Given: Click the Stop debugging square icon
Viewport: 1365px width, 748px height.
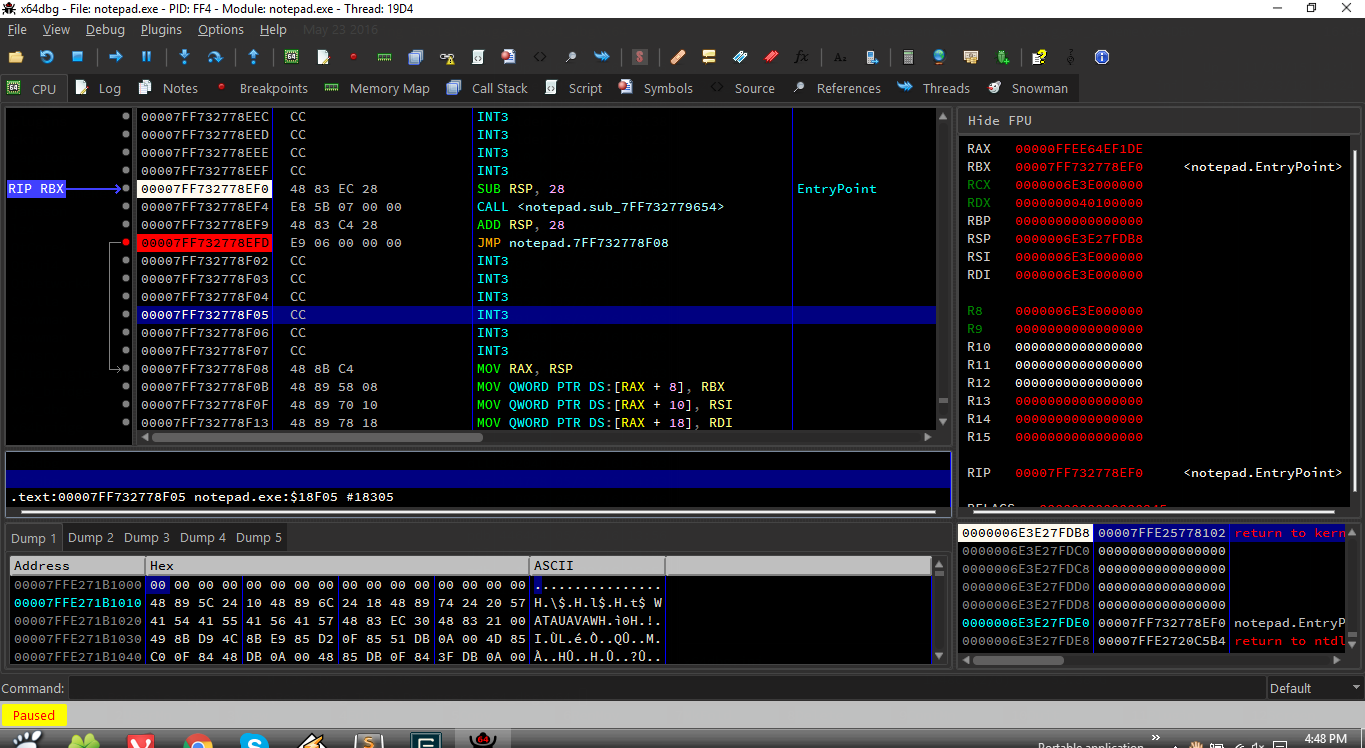Looking at the screenshot, I should click(x=77, y=57).
